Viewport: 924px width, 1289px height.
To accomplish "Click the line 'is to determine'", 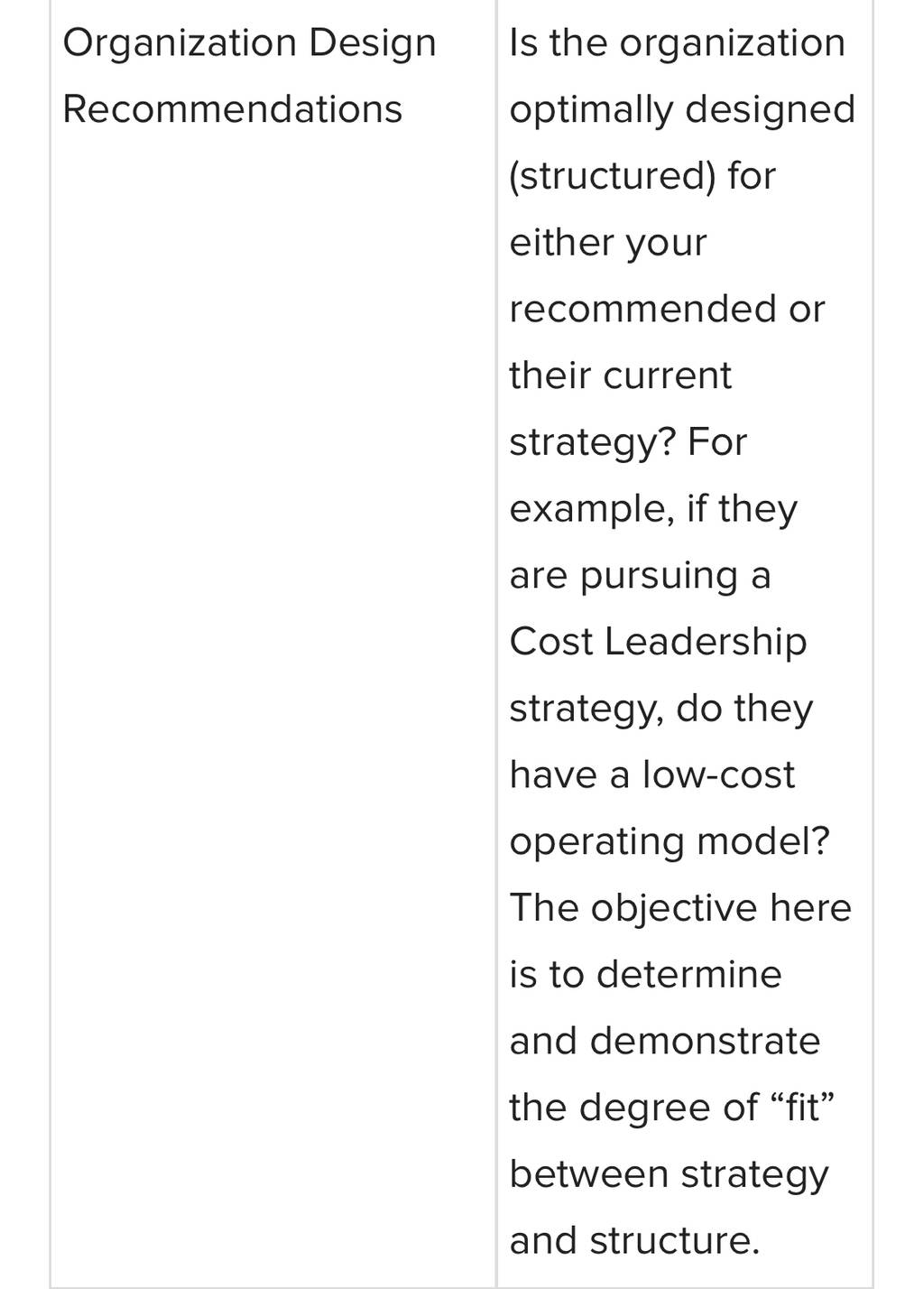I will pyautogui.click(x=645, y=975).
